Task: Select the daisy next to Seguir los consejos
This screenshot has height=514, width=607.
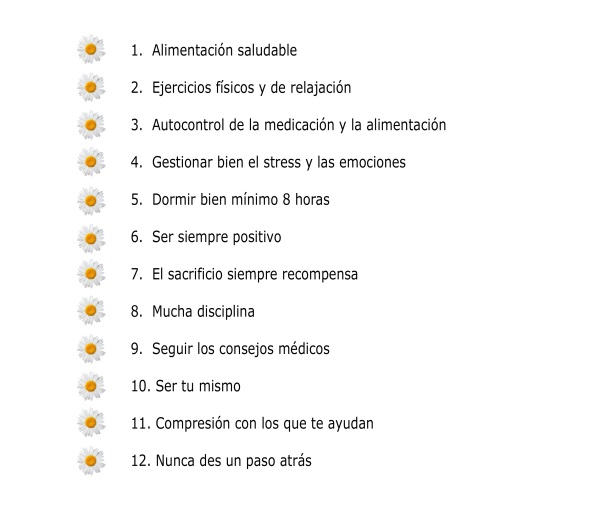Action: (x=91, y=349)
